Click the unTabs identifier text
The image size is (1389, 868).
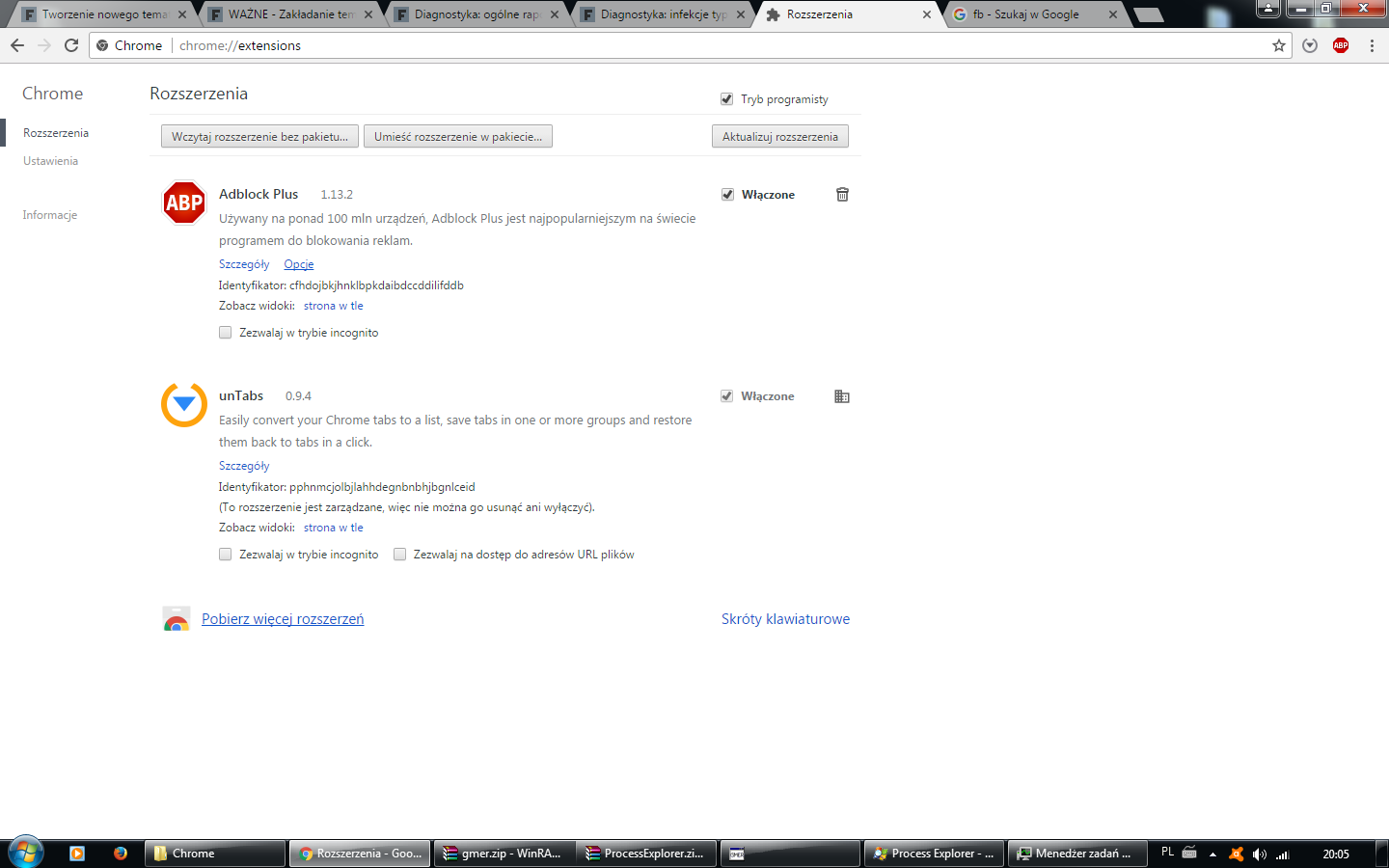coord(347,487)
